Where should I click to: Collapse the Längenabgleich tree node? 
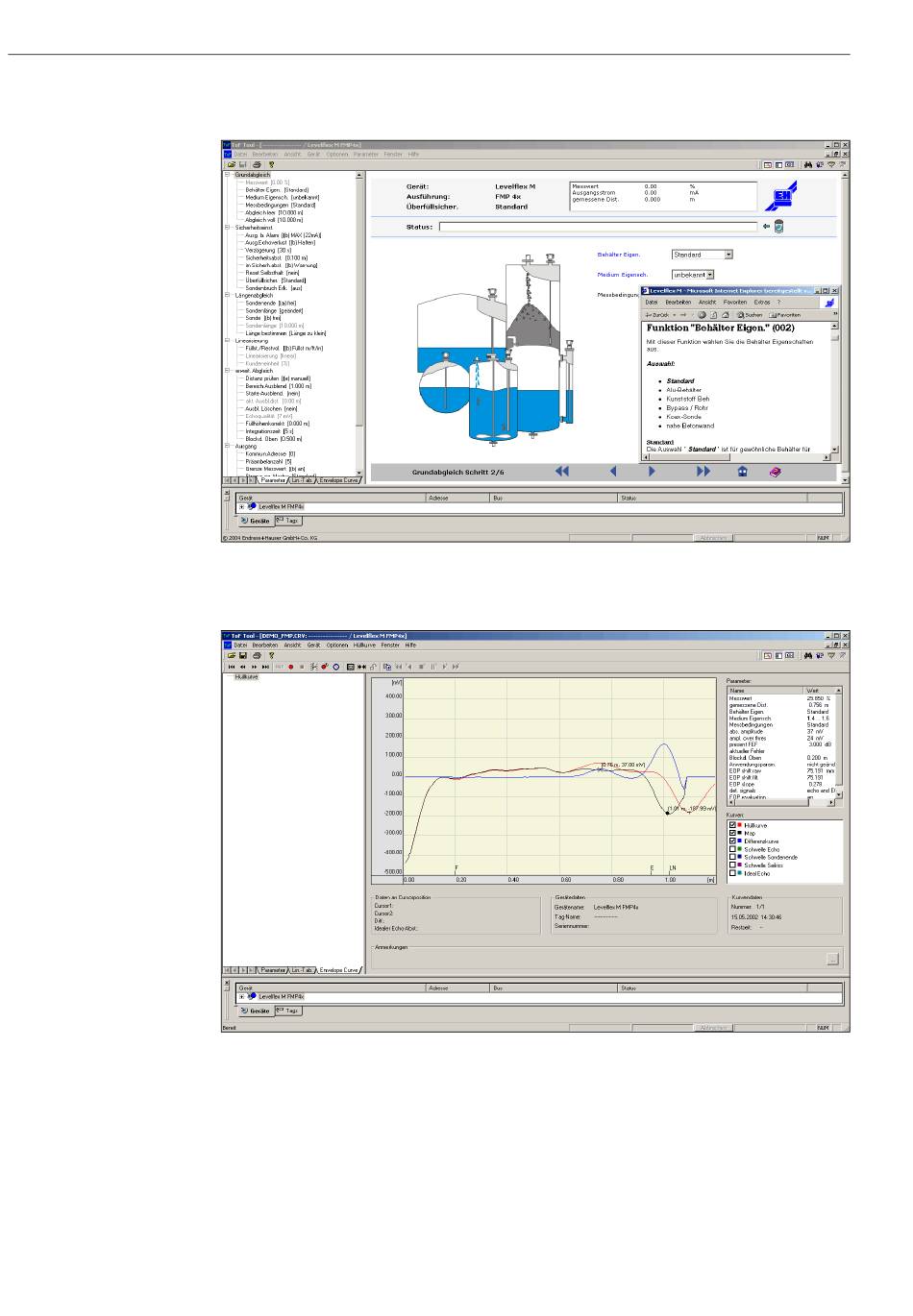[x=228, y=295]
